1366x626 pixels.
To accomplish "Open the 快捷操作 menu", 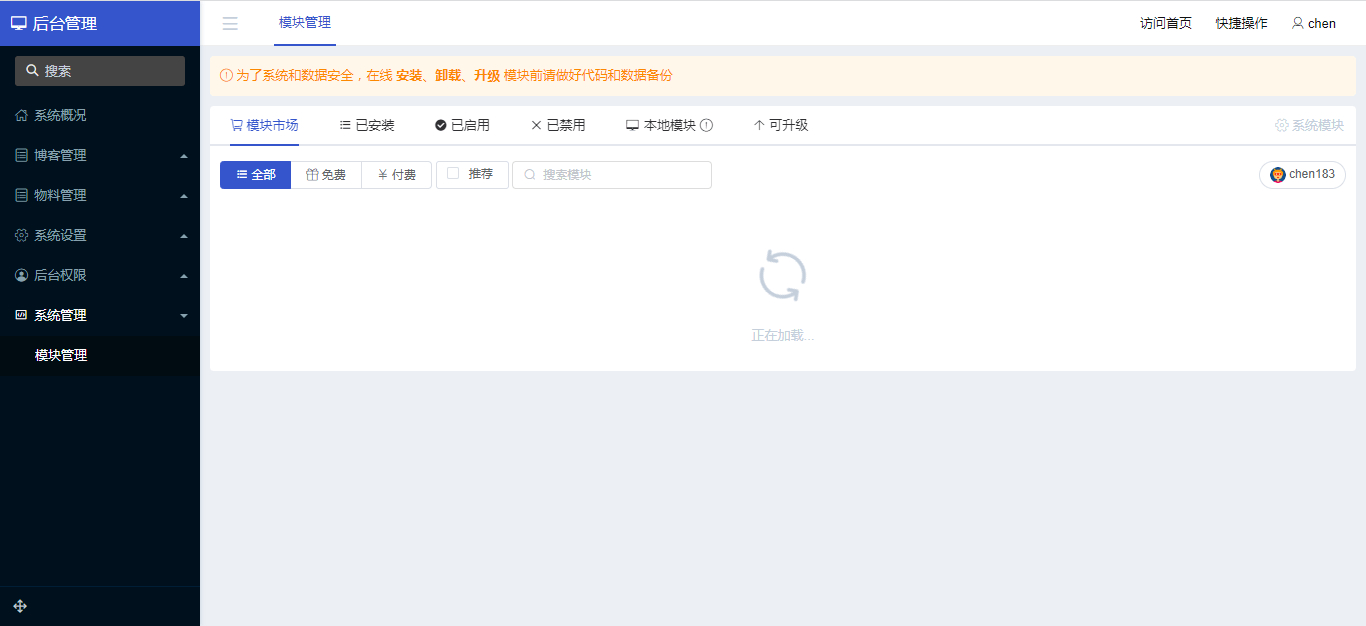I will pos(1241,23).
